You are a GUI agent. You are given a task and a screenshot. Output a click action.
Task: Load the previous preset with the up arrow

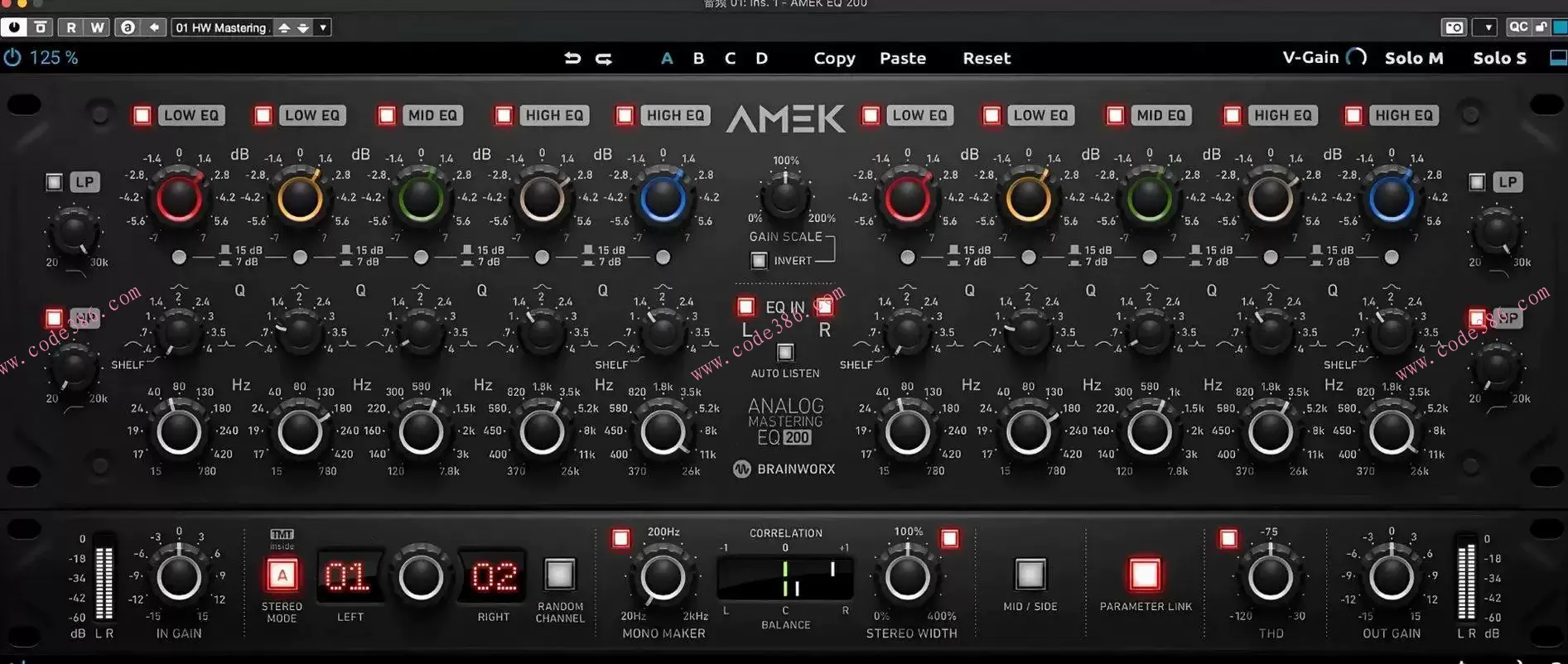pos(284,27)
